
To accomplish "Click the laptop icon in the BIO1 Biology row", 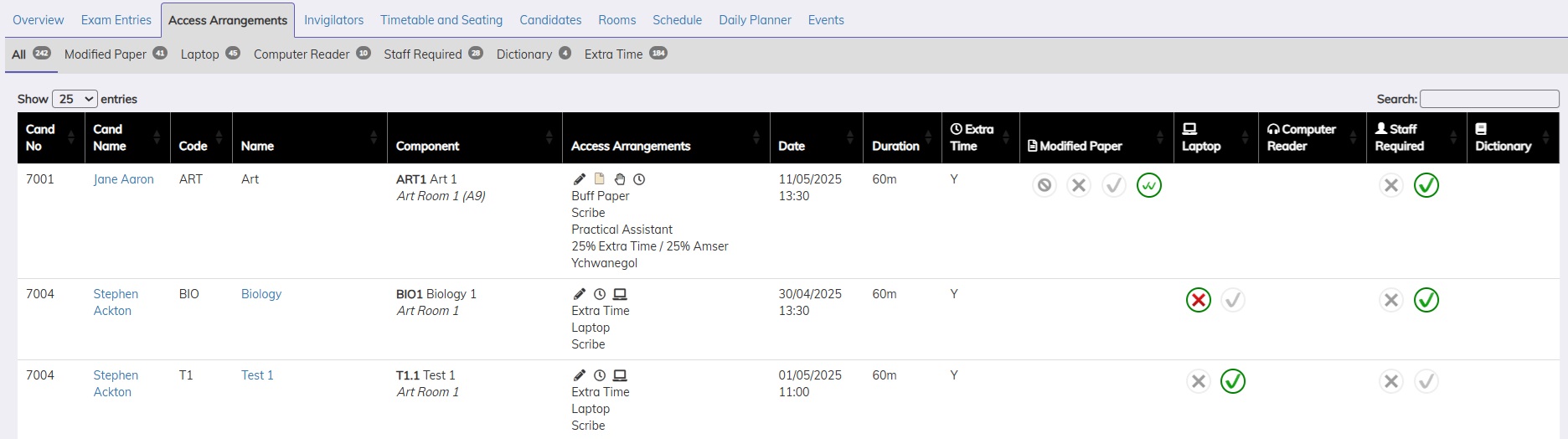I will [620, 294].
